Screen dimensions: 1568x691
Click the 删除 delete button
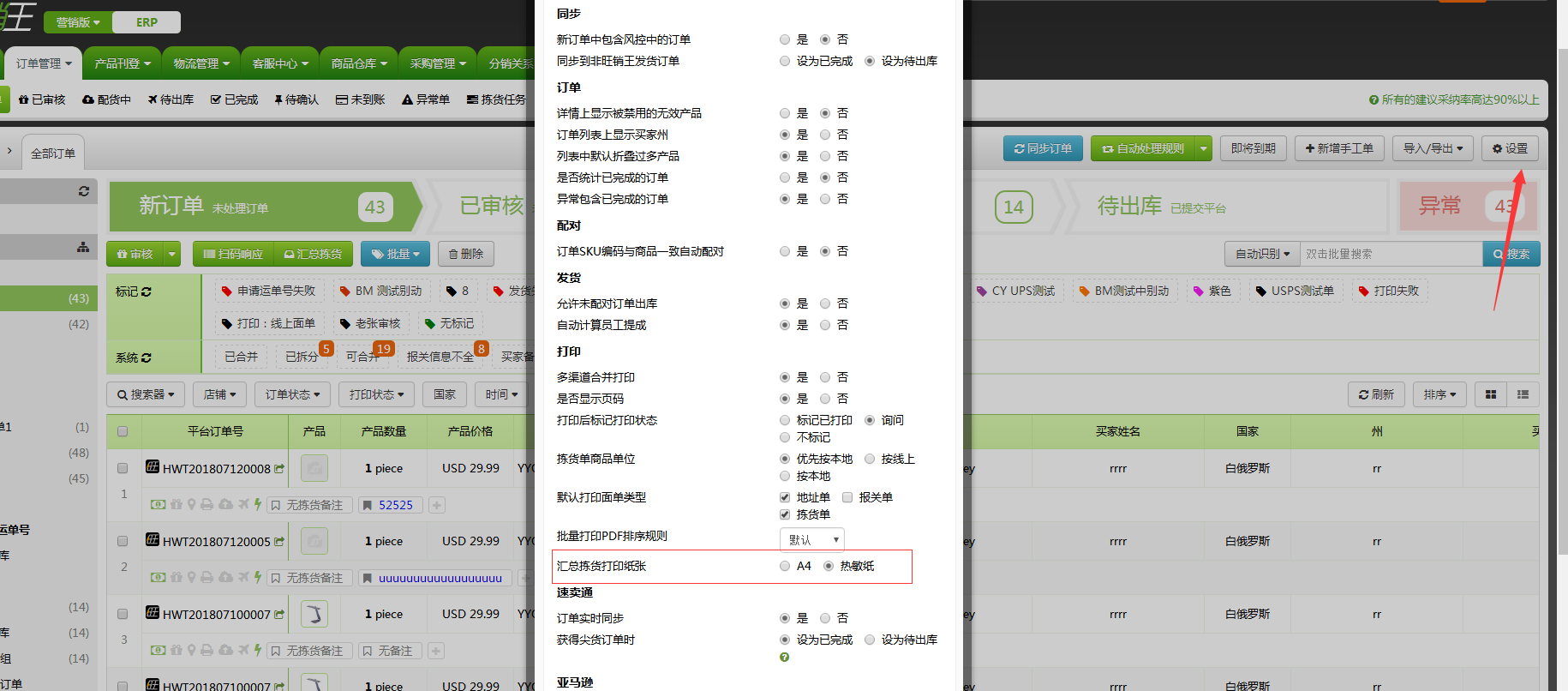click(466, 254)
